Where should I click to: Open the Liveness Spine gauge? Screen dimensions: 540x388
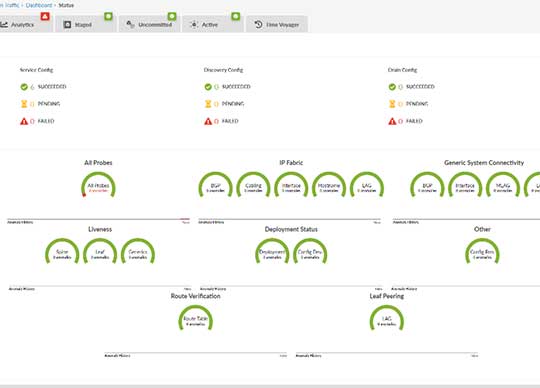[x=62, y=252]
